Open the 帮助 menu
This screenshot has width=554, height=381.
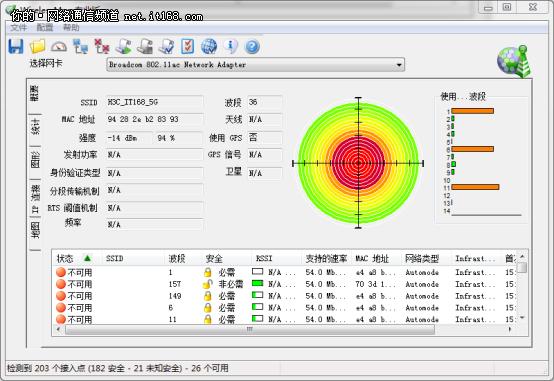[71, 28]
